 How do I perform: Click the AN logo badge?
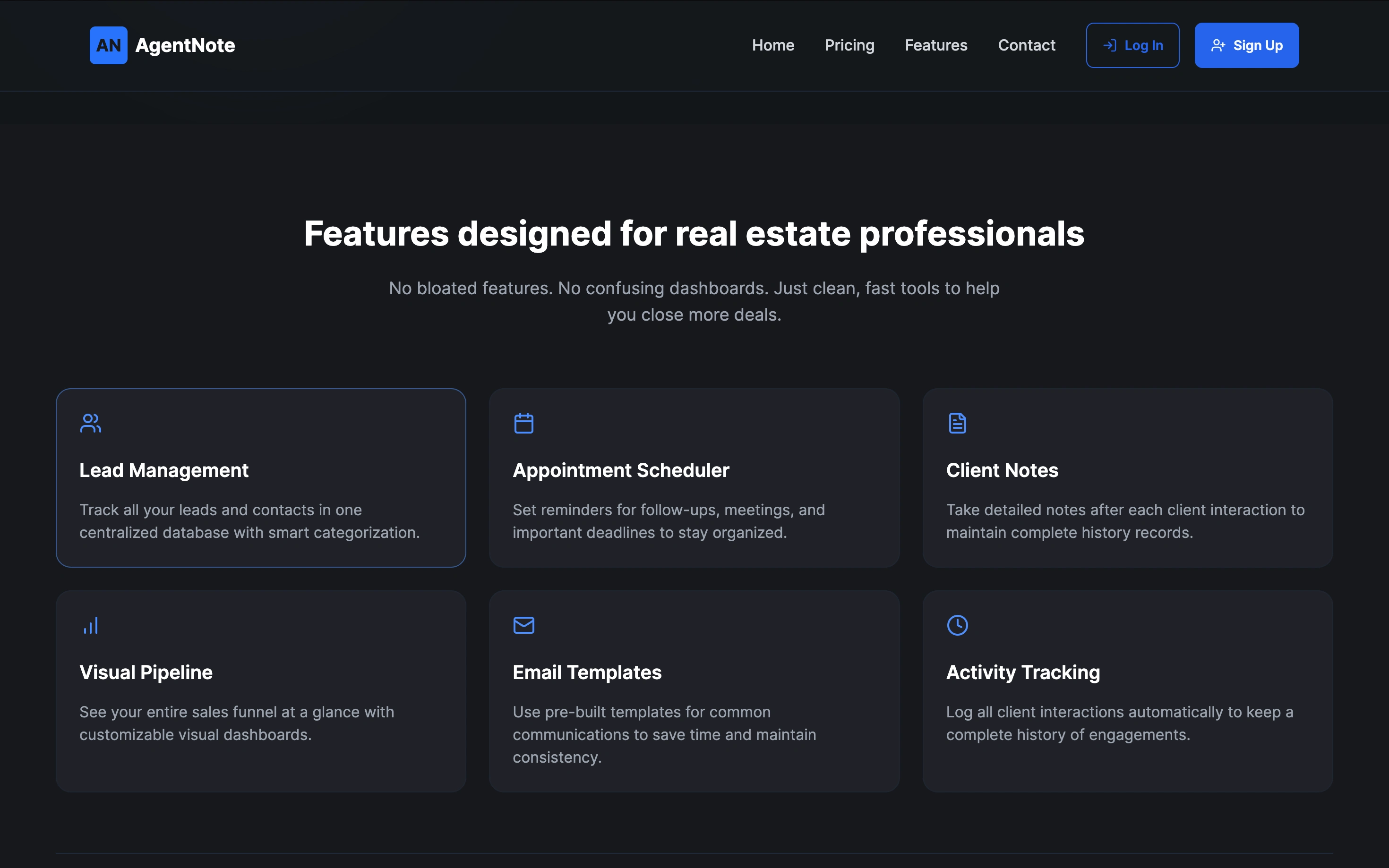[108, 45]
